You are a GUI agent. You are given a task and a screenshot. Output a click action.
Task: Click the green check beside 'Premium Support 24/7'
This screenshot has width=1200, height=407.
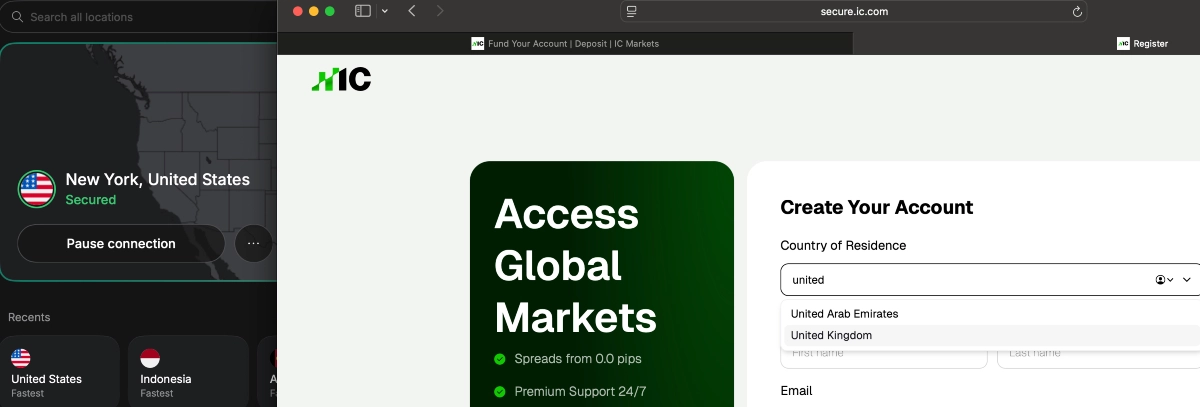point(500,391)
